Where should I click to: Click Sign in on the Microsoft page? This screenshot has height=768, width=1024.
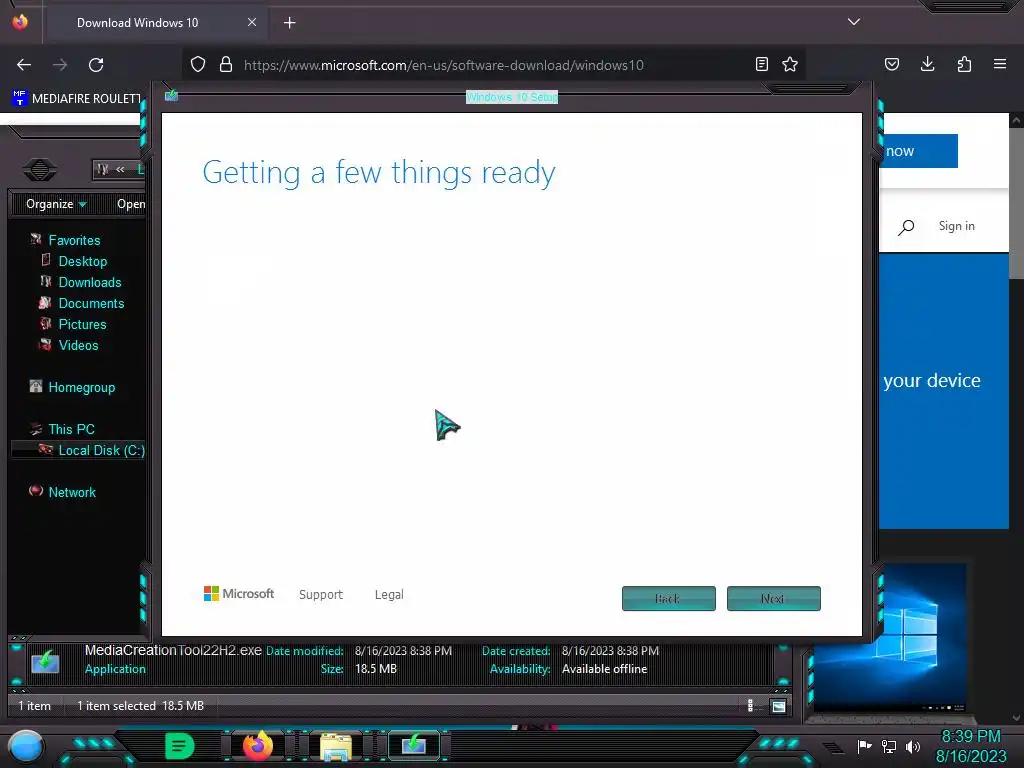coord(956,226)
